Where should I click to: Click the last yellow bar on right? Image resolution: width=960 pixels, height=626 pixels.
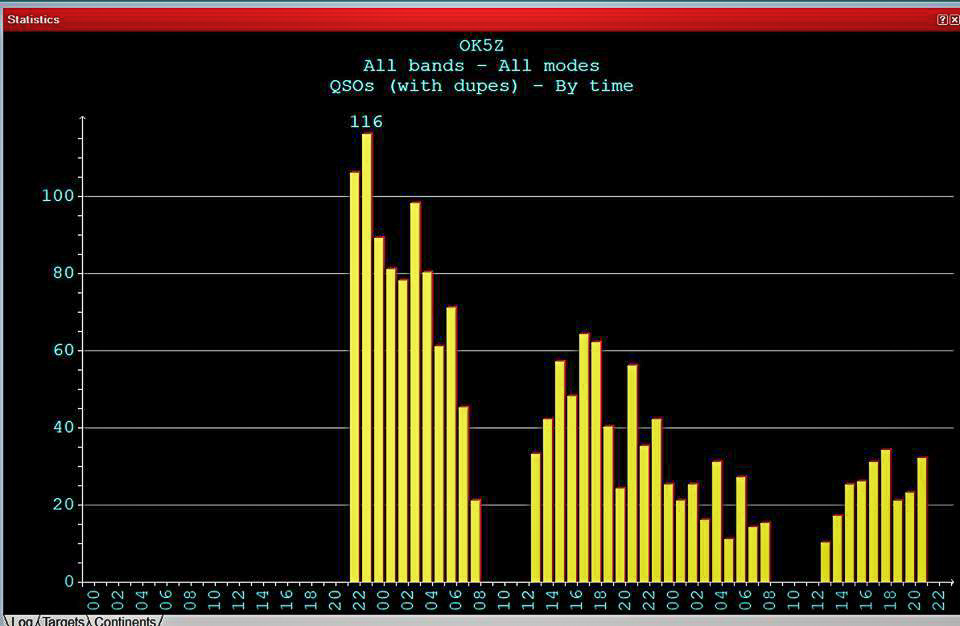pyautogui.click(x=922, y=519)
